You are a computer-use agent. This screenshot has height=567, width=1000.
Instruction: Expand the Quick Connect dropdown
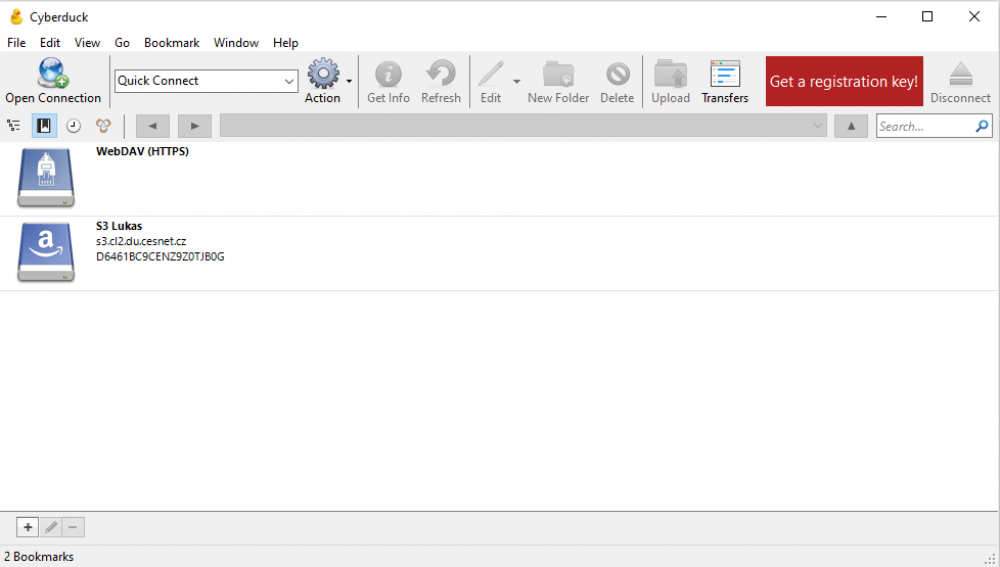289,81
